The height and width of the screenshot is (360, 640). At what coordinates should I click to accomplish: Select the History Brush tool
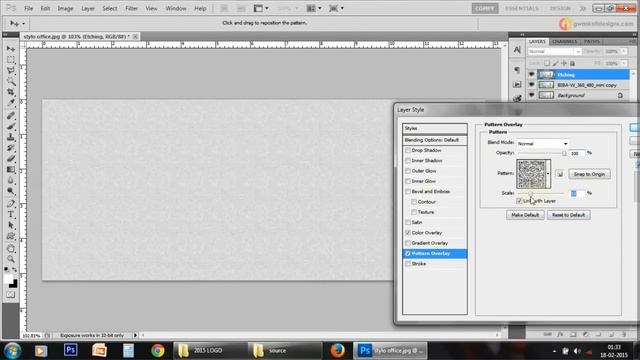coord(11,148)
